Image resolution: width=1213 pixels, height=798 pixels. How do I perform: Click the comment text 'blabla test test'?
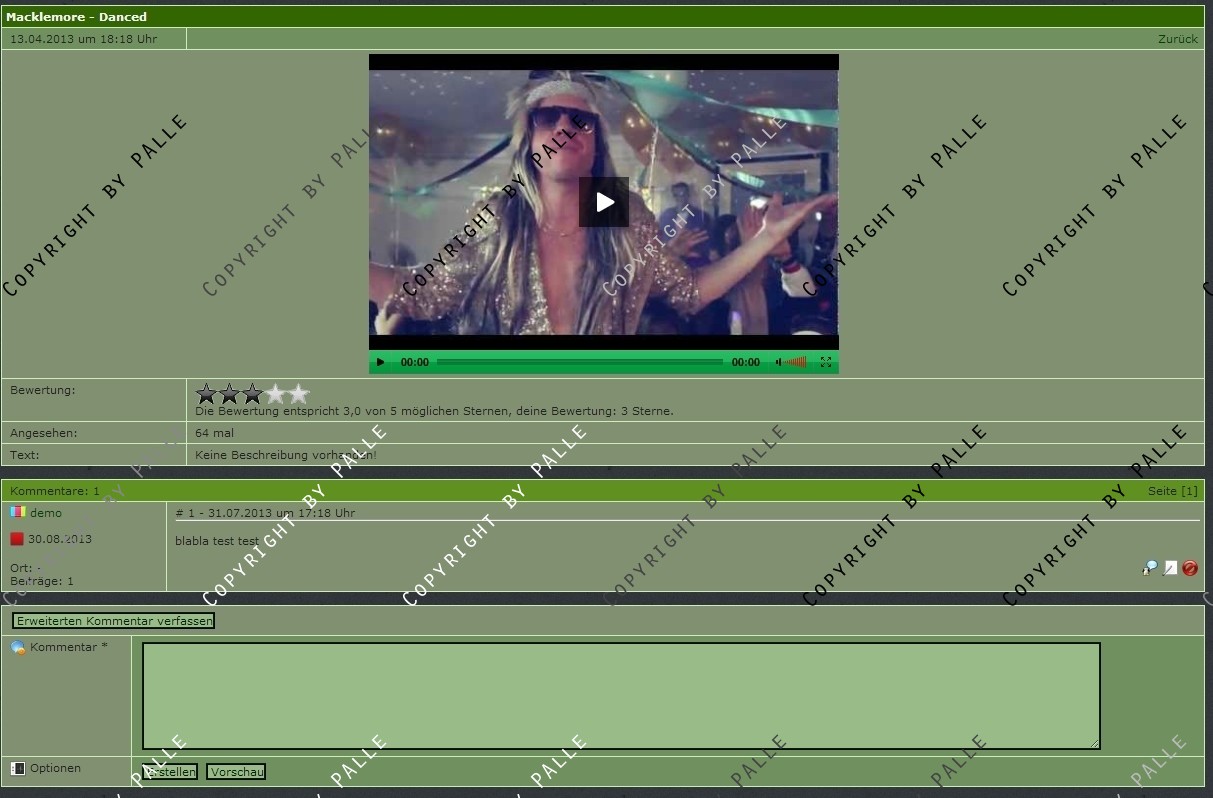pyautogui.click(x=217, y=541)
